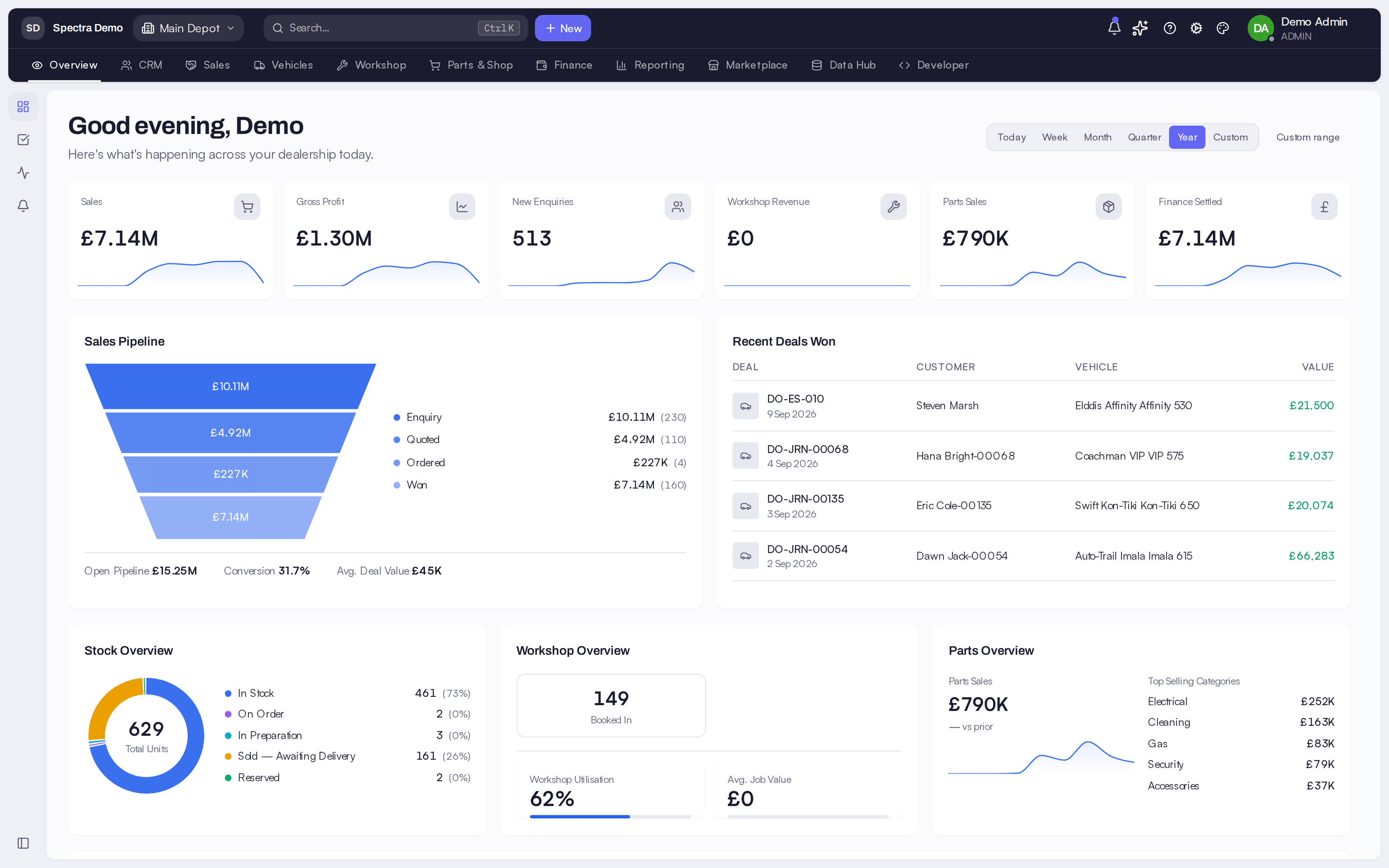
Task: Go to the Finance tab
Action: [564, 65]
